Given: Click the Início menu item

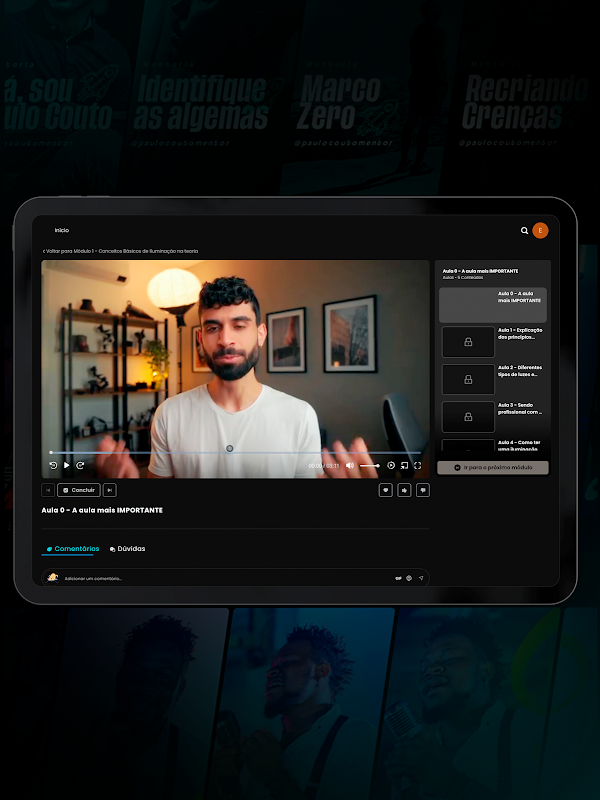Looking at the screenshot, I should click(x=62, y=231).
